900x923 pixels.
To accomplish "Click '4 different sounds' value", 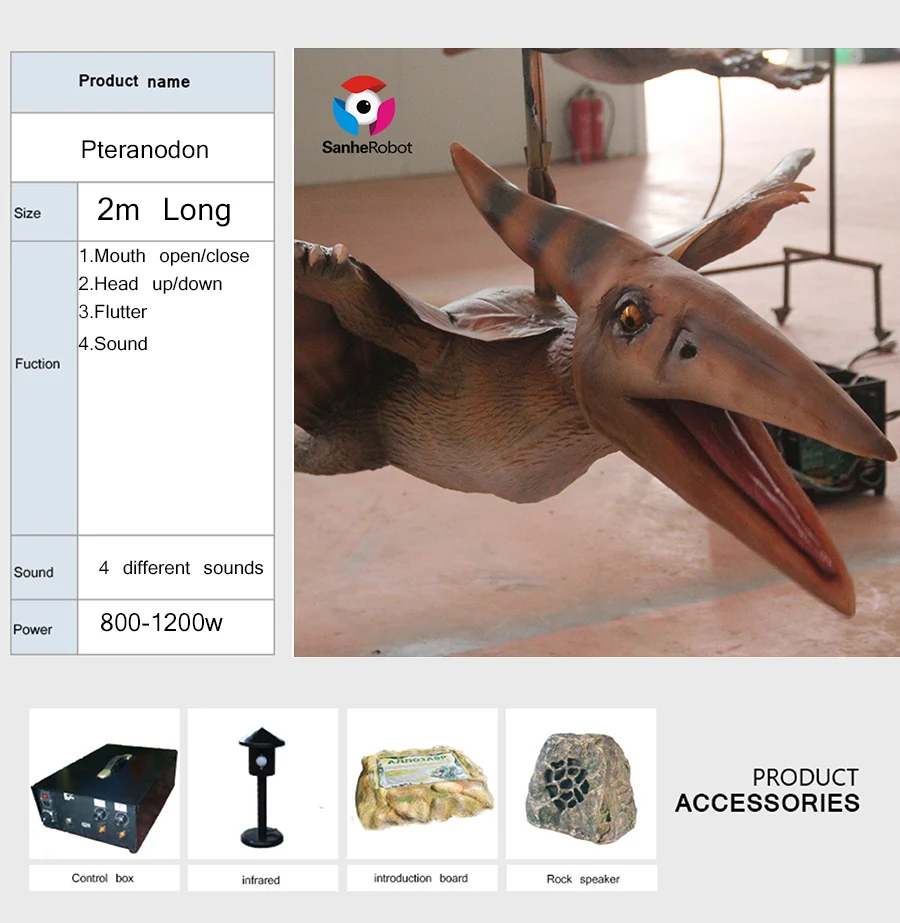I will point(181,568).
